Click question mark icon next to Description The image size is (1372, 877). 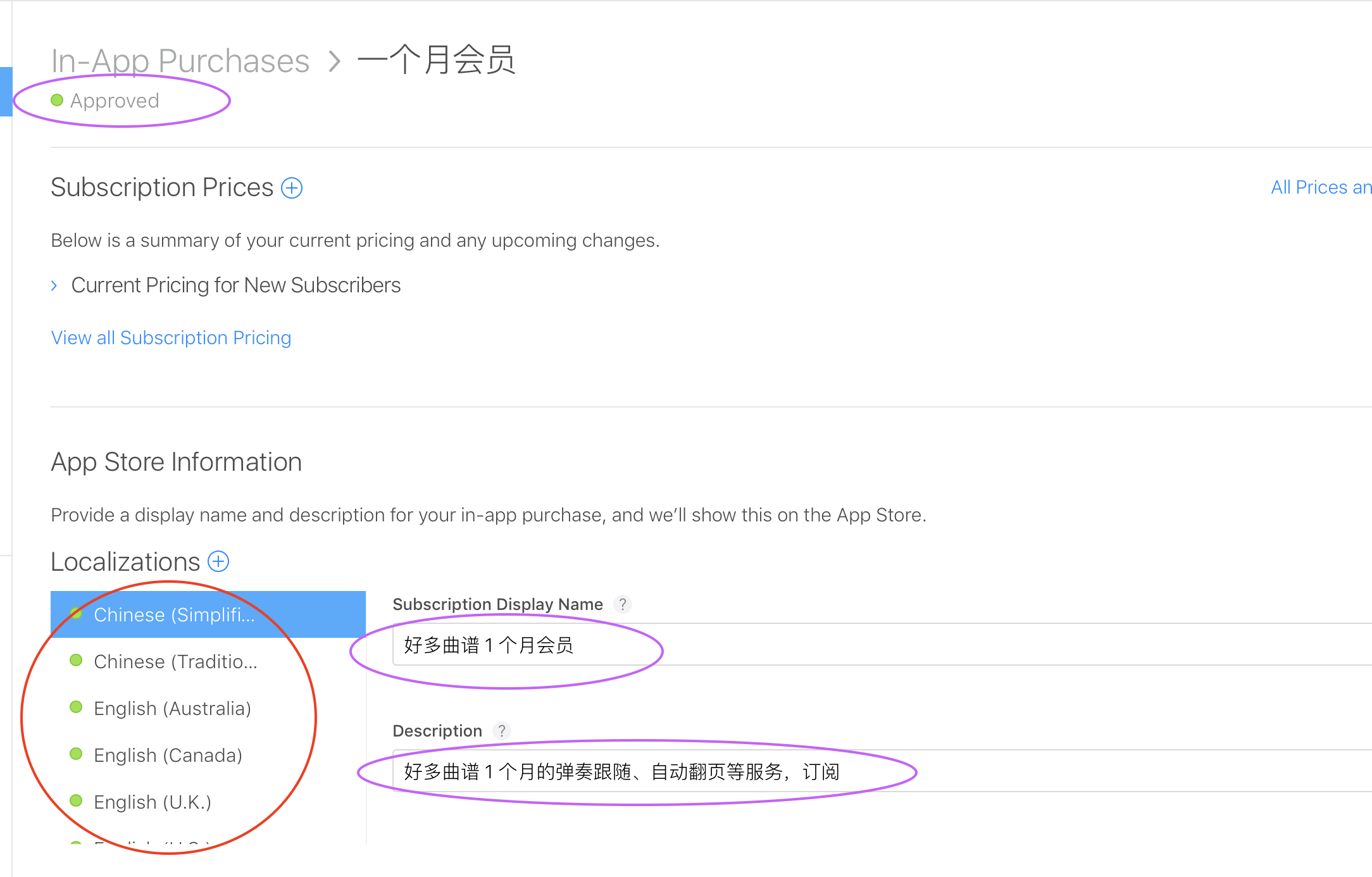coord(502,731)
